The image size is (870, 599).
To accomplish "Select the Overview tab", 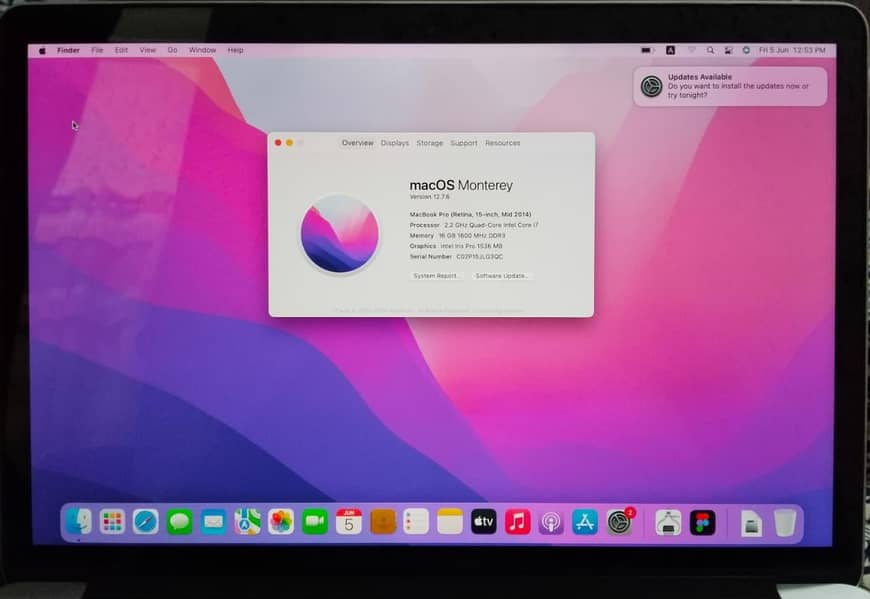I will [x=357, y=143].
